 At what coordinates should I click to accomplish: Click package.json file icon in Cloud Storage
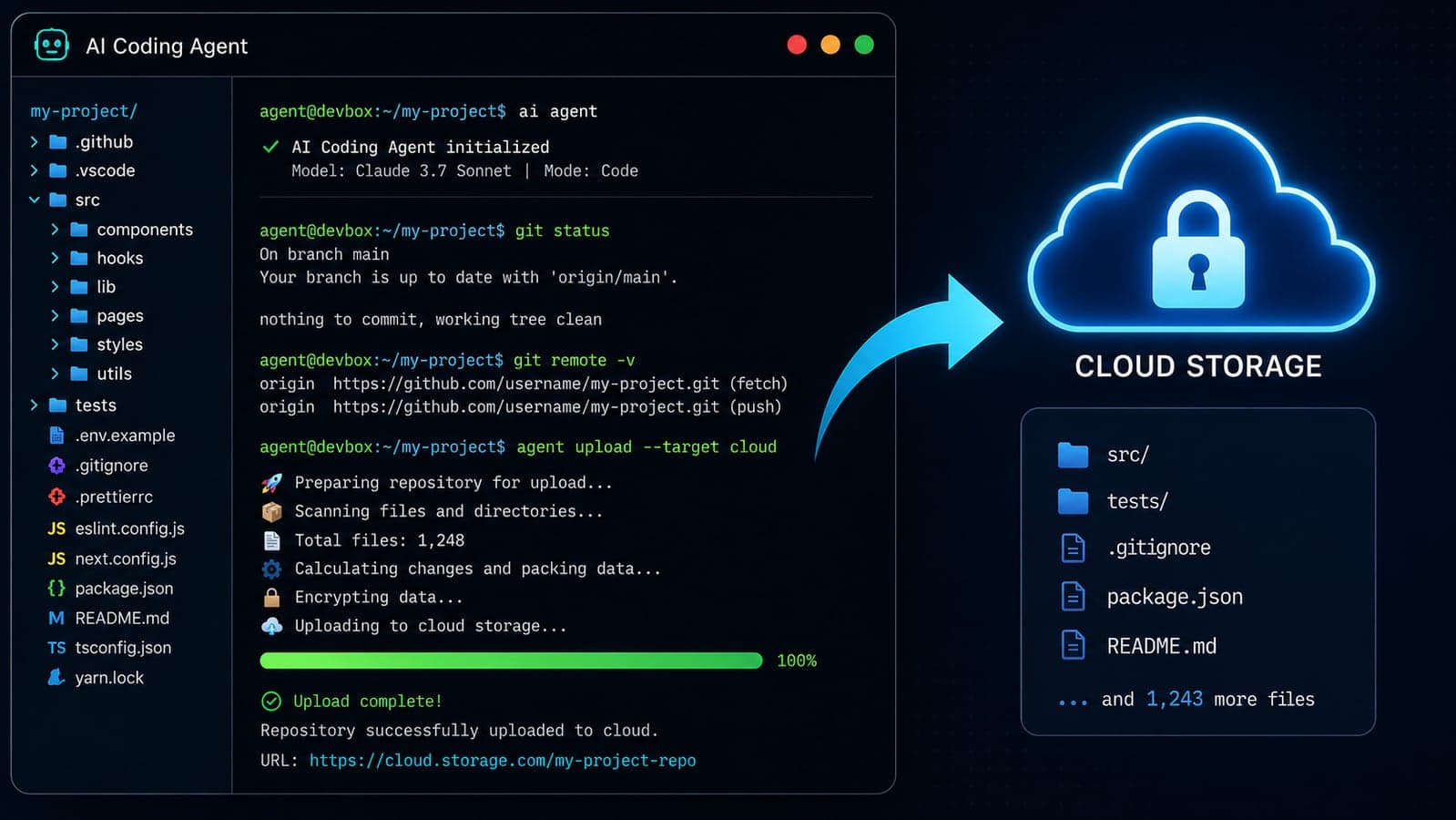(1074, 597)
